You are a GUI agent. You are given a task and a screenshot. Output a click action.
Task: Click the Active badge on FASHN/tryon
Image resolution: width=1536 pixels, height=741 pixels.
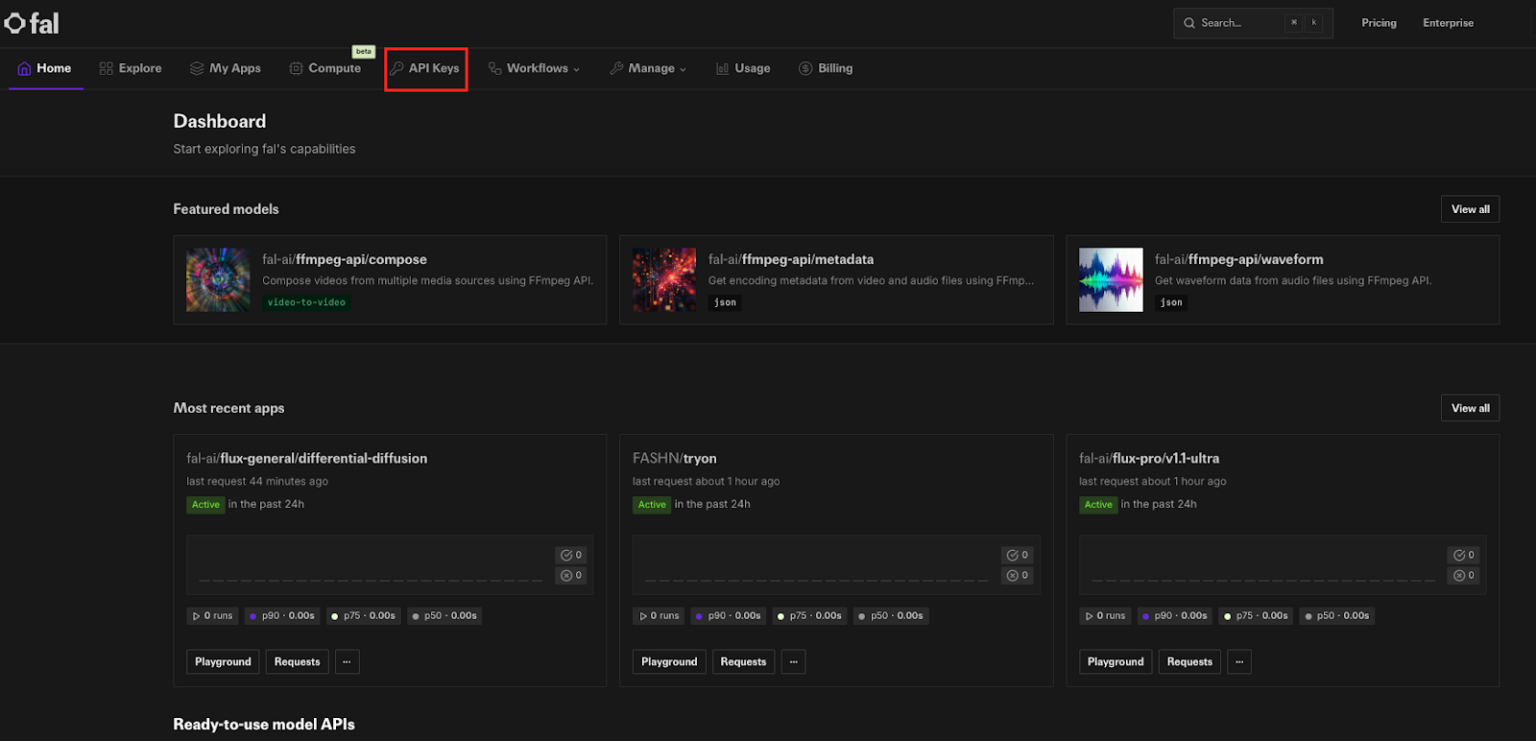tap(652, 505)
